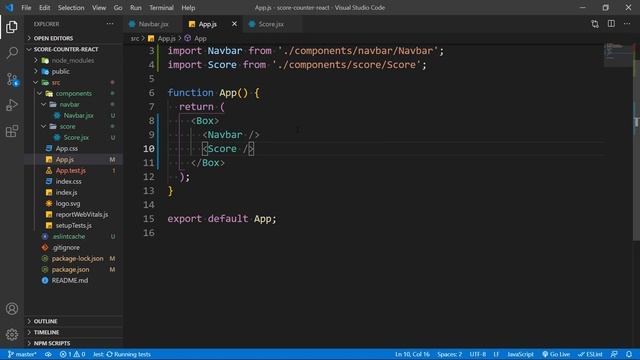Expand the Timeline section
This screenshot has height=360, width=640.
[x=73, y=332]
